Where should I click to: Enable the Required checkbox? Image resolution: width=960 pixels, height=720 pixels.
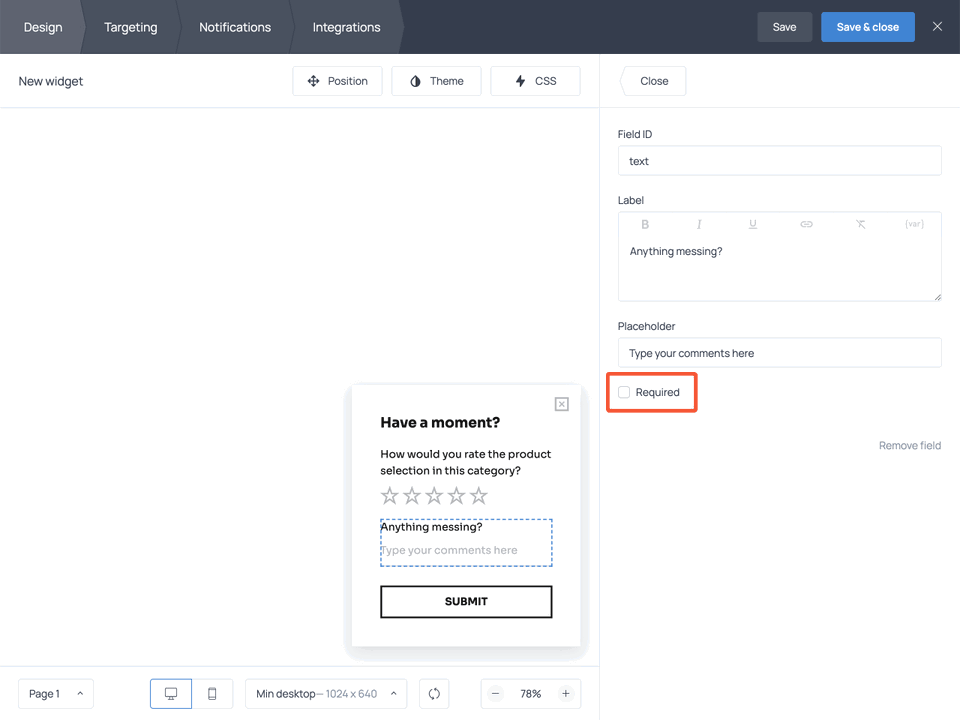624,392
